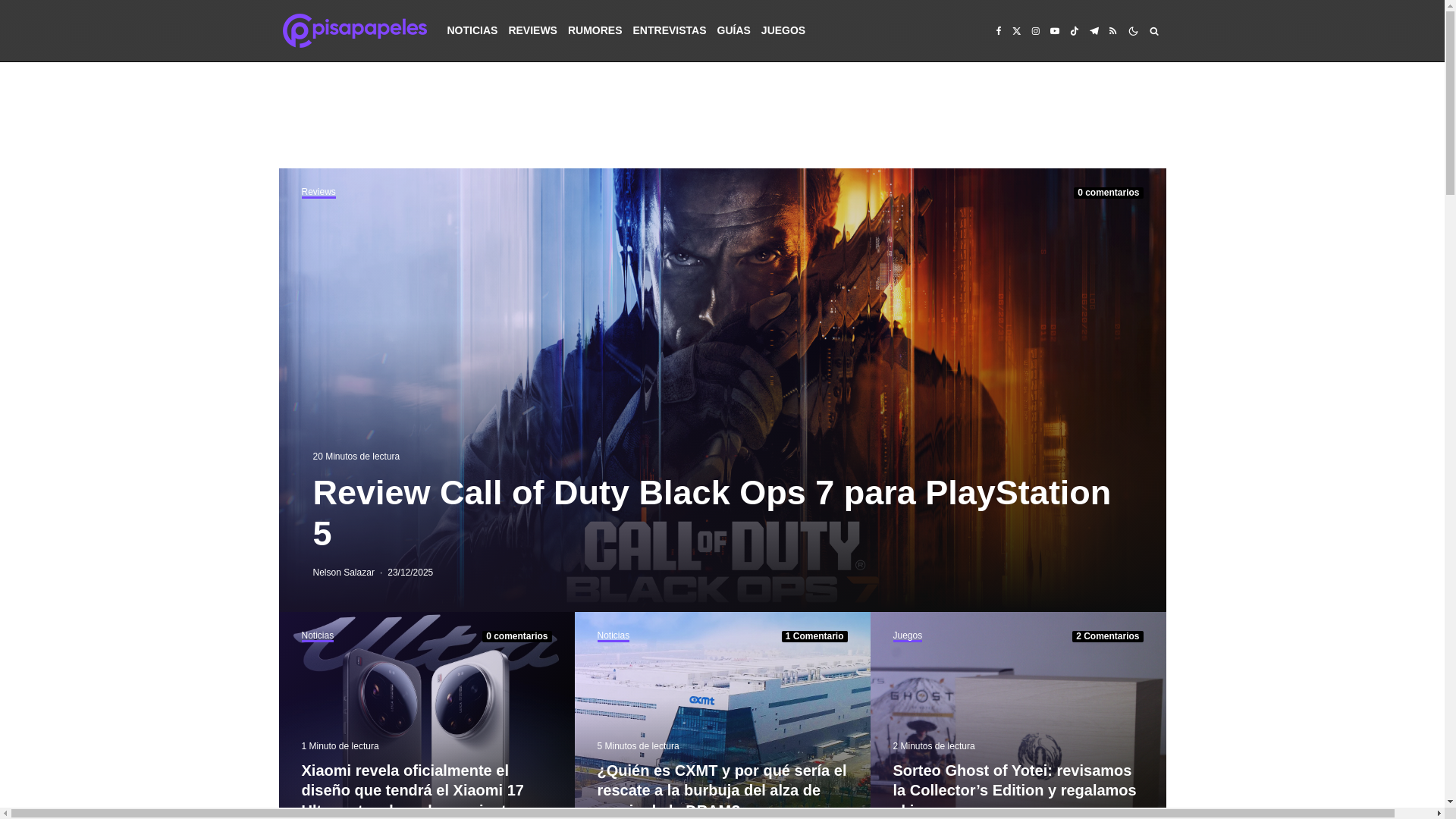The width and height of the screenshot is (1456, 819).
Task: Open the 1 Comentario badge
Action: (814, 636)
